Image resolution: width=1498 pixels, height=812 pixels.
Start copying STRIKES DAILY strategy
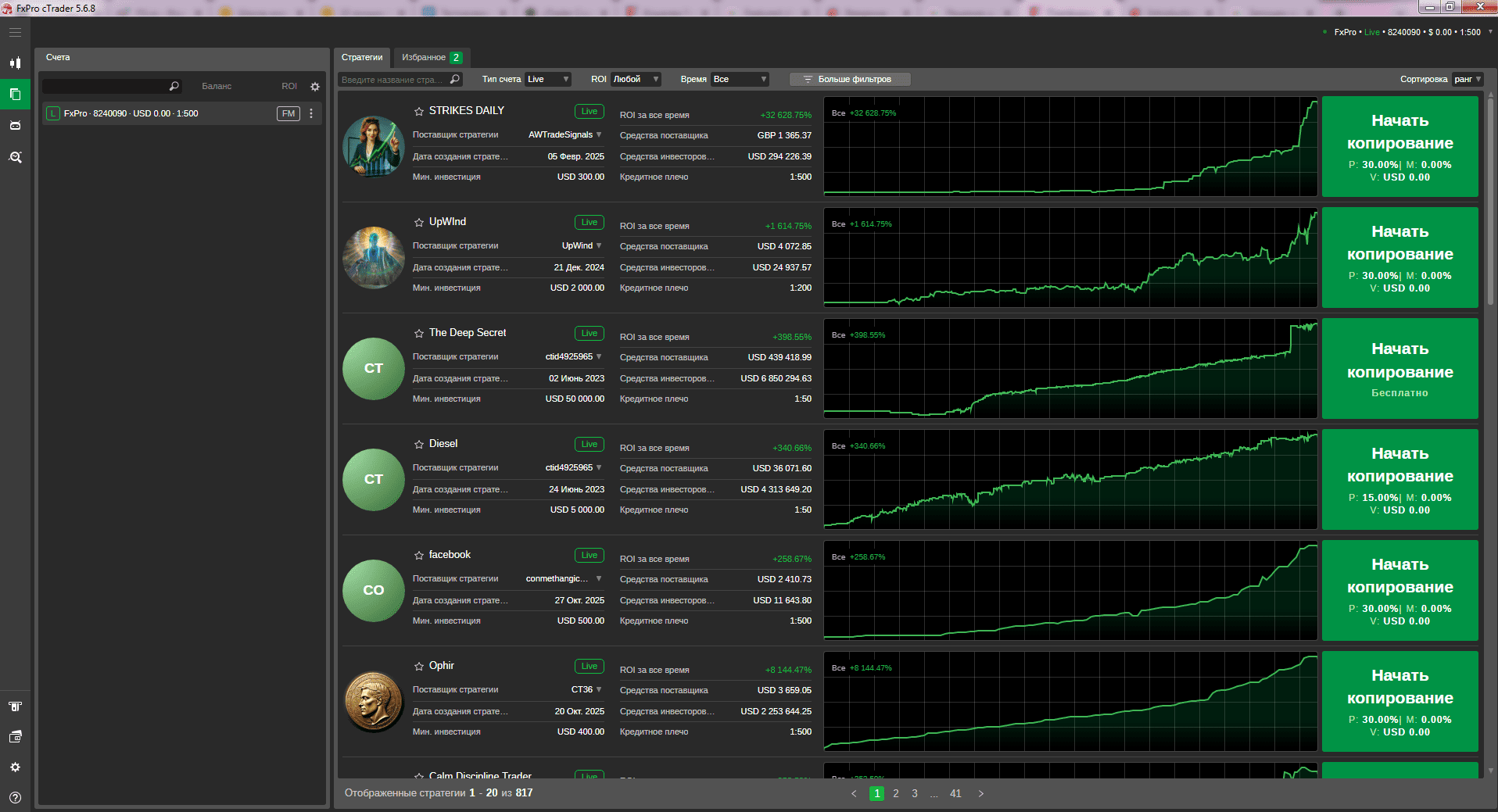[1399, 146]
